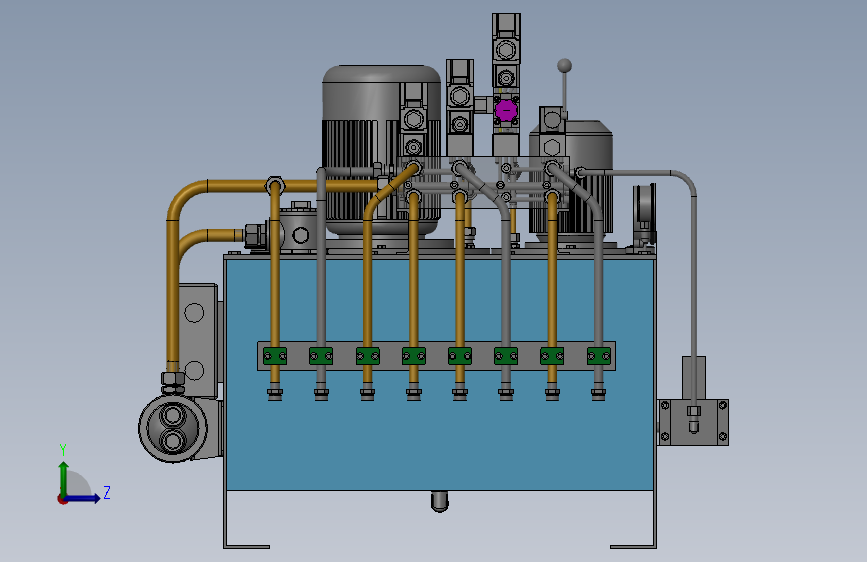Screen dimensions: 867x562
Task: Select the ball knob on the lever handle
Action: (564, 66)
